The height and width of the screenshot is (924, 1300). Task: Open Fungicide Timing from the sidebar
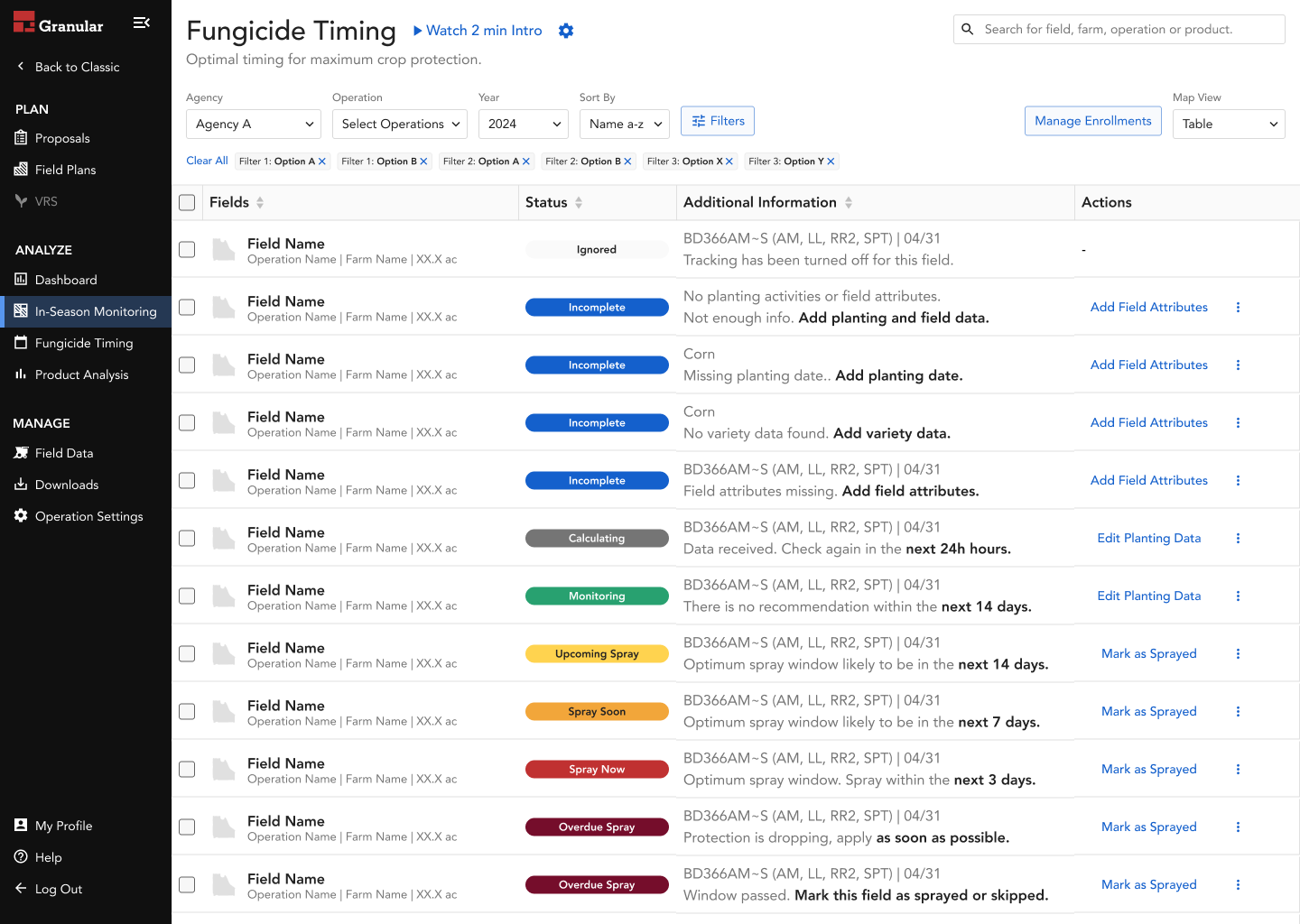[86, 343]
